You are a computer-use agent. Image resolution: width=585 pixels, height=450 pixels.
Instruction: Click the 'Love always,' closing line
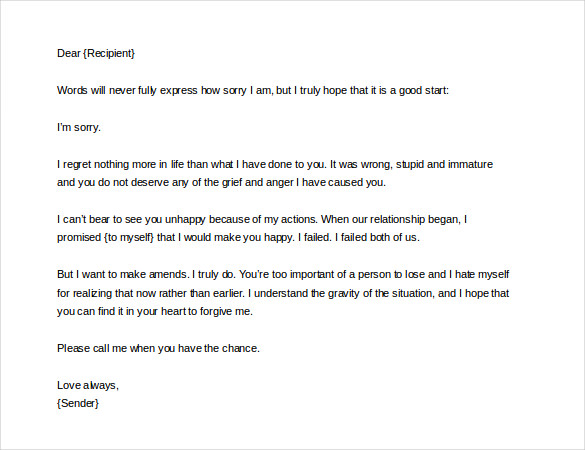tap(88, 385)
